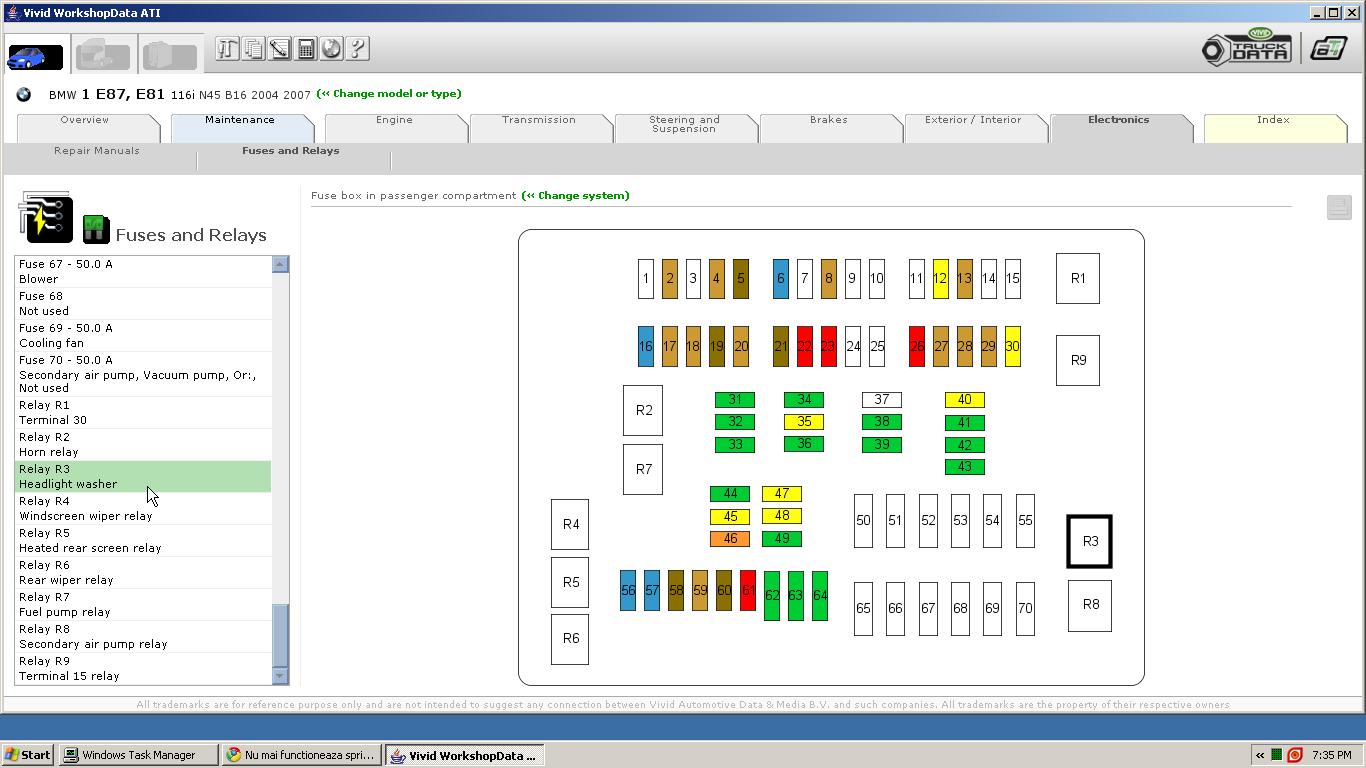Select Relay R5 Heated rear screen entry
Image resolution: width=1366 pixels, height=768 pixels.
point(143,540)
